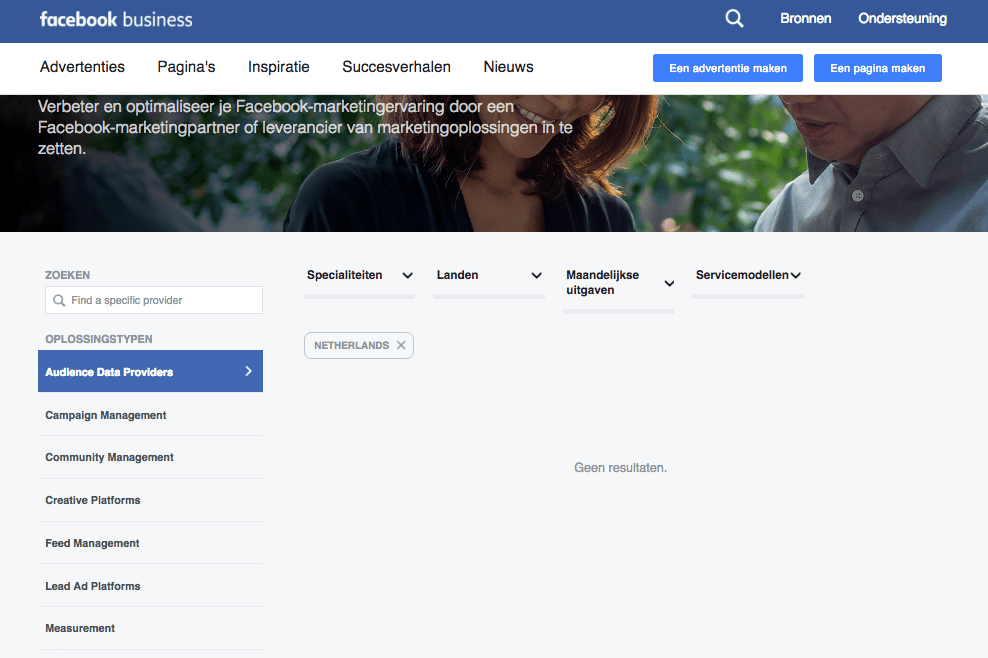This screenshot has height=658, width=988.
Task: Select Succesverhalen in the navigation
Action: pos(396,67)
